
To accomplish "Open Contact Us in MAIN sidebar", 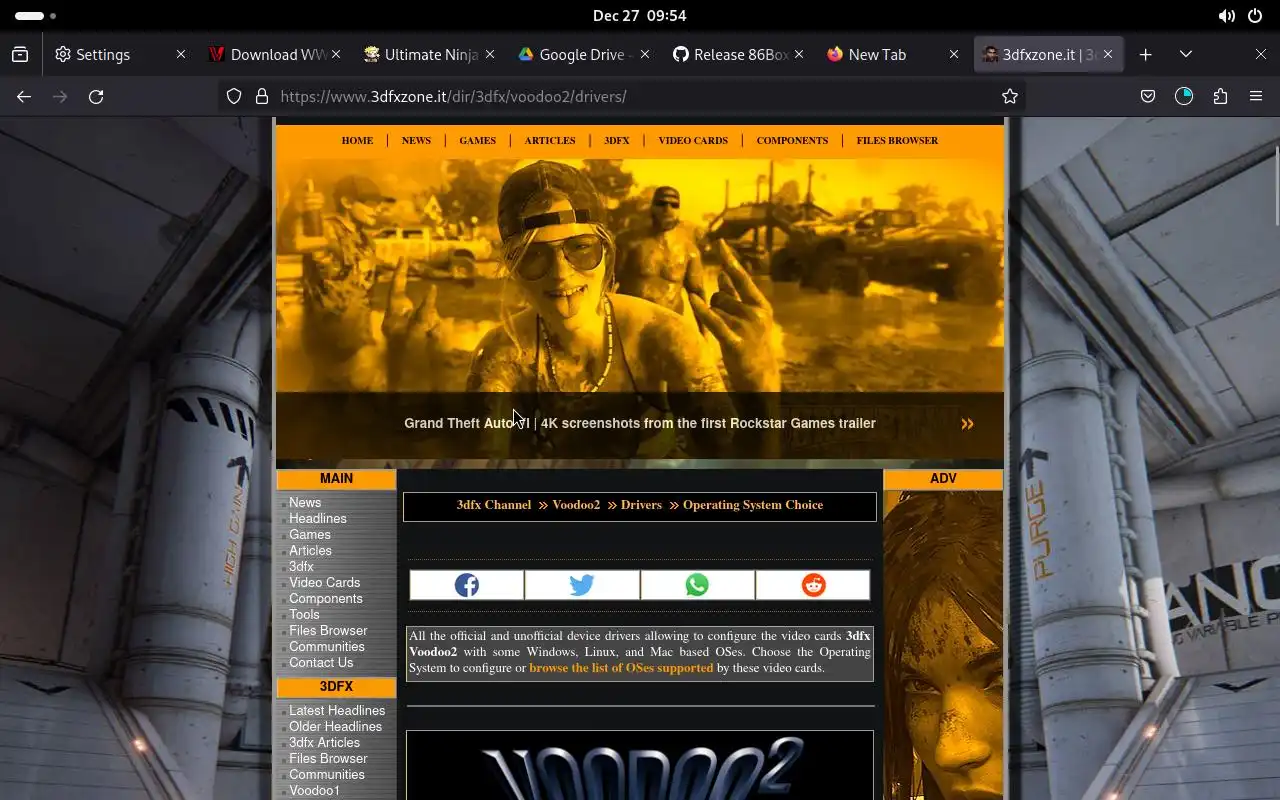I will click(x=321, y=663).
